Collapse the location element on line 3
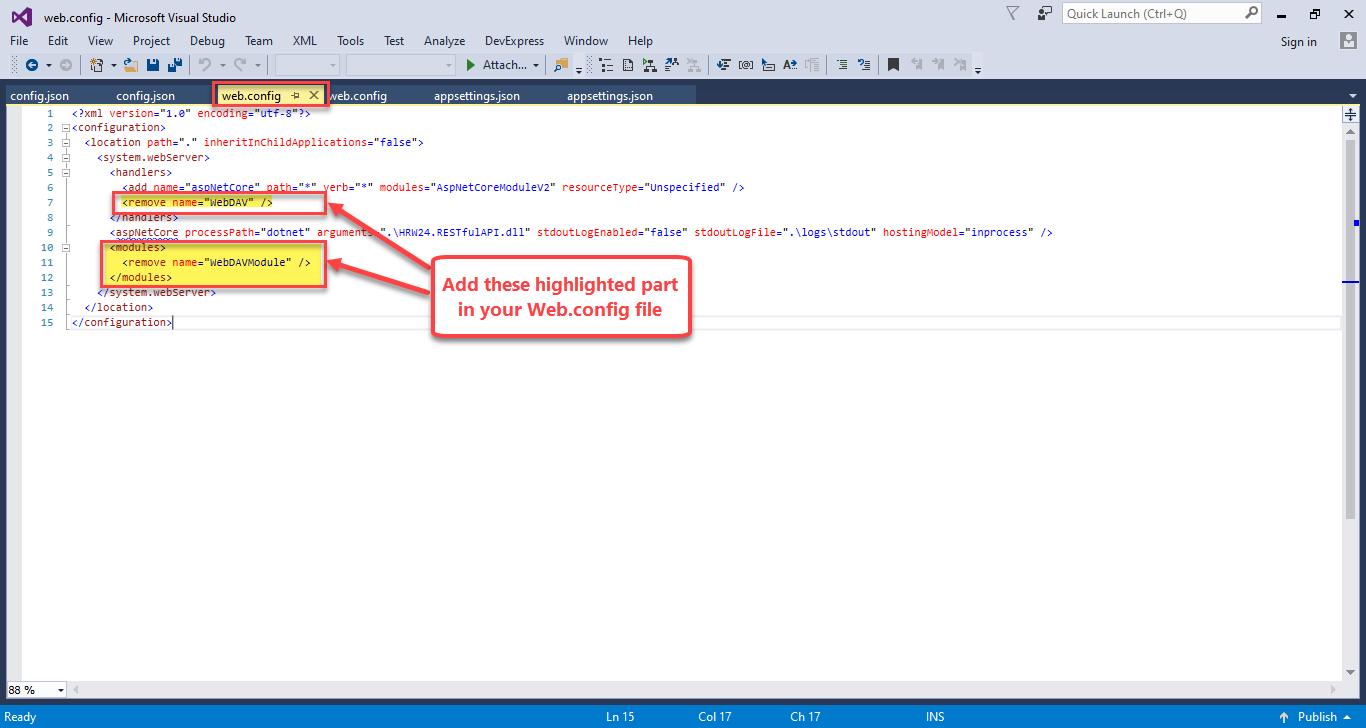 pyautogui.click(x=66, y=142)
